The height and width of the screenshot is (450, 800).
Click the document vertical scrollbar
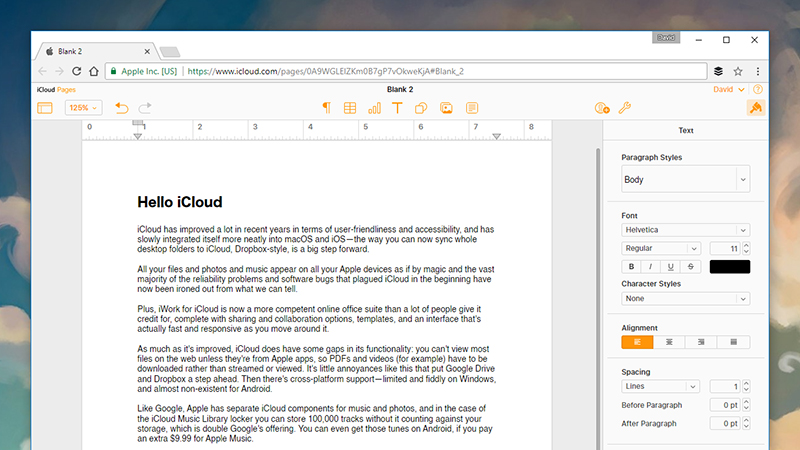598,298
